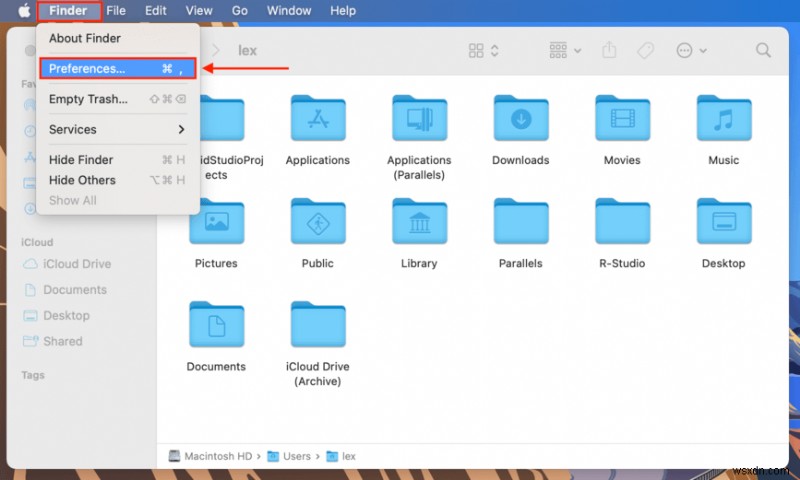Image resolution: width=800 pixels, height=480 pixels.
Task: Open the Music folder icon
Action: coord(724,118)
